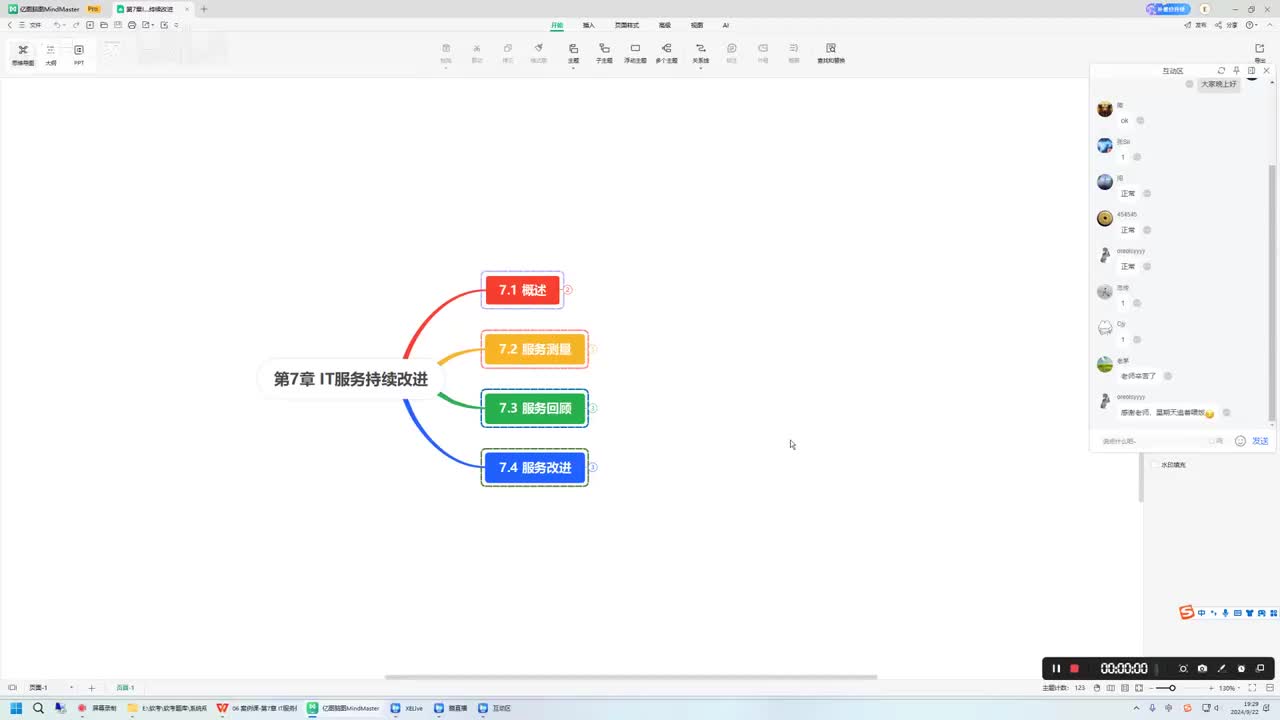Click the 多个主题 multiple topics tool
This screenshot has width=1280, height=720.
[x=666, y=53]
